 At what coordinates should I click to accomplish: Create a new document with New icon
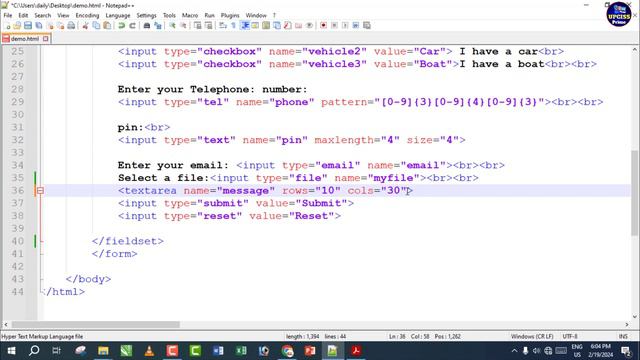pyautogui.click(x=7, y=25)
